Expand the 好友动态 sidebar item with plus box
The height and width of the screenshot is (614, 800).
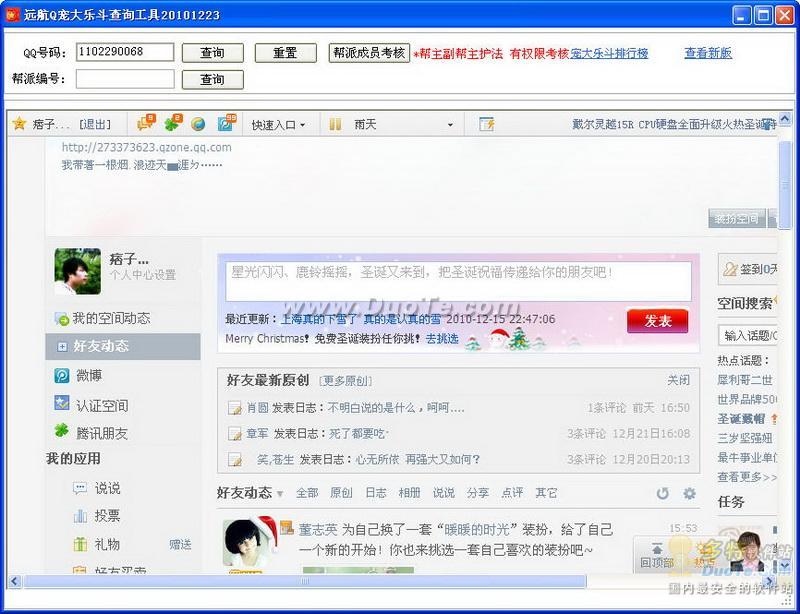click(62, 347)
